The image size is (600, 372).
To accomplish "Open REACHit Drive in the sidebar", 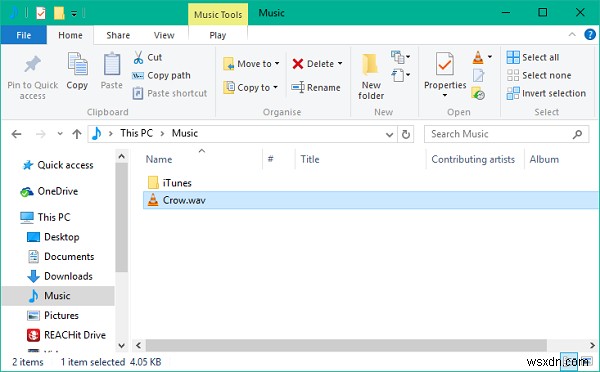I will (66, 335).
